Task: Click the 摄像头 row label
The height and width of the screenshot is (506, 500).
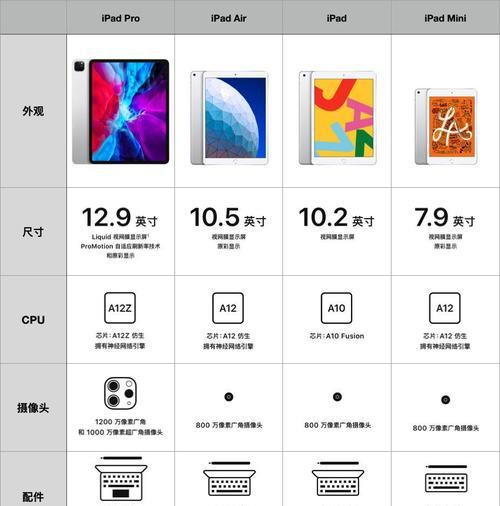Action: (x=33, y=408)
